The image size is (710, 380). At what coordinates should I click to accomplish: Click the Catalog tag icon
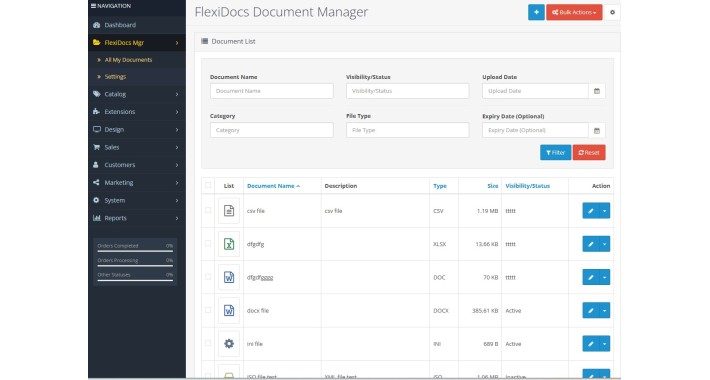[x=96, y=94]
